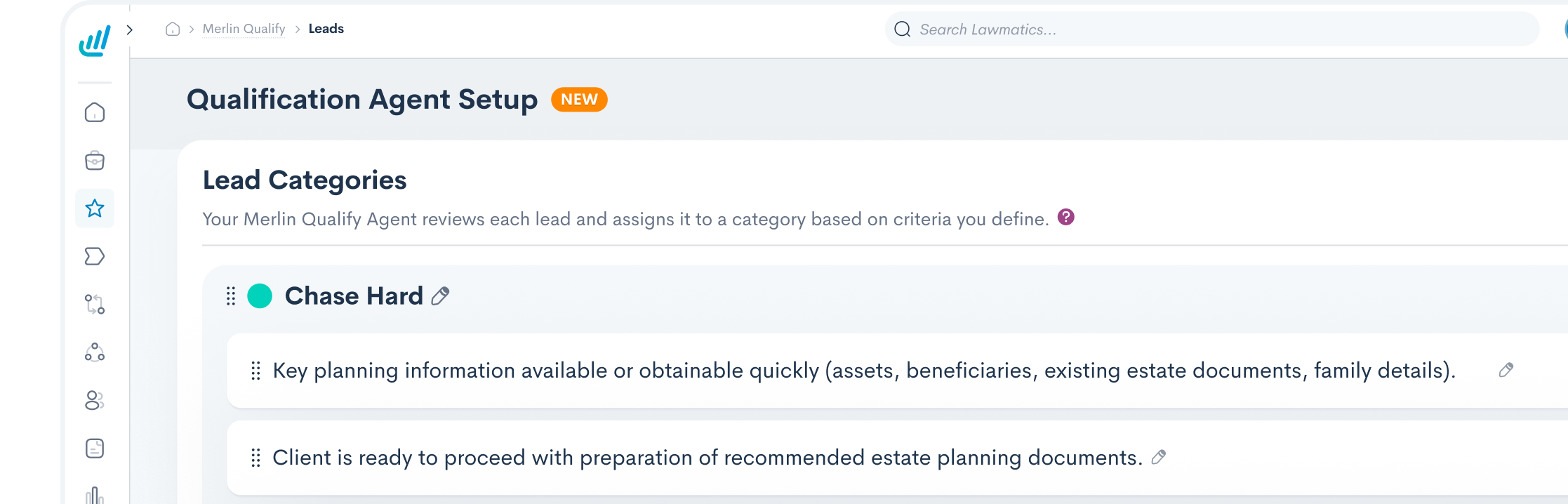This screenshot has width=1568, height=504.
Task: Open the bar chart reports icon
Action: pos(95,495)
